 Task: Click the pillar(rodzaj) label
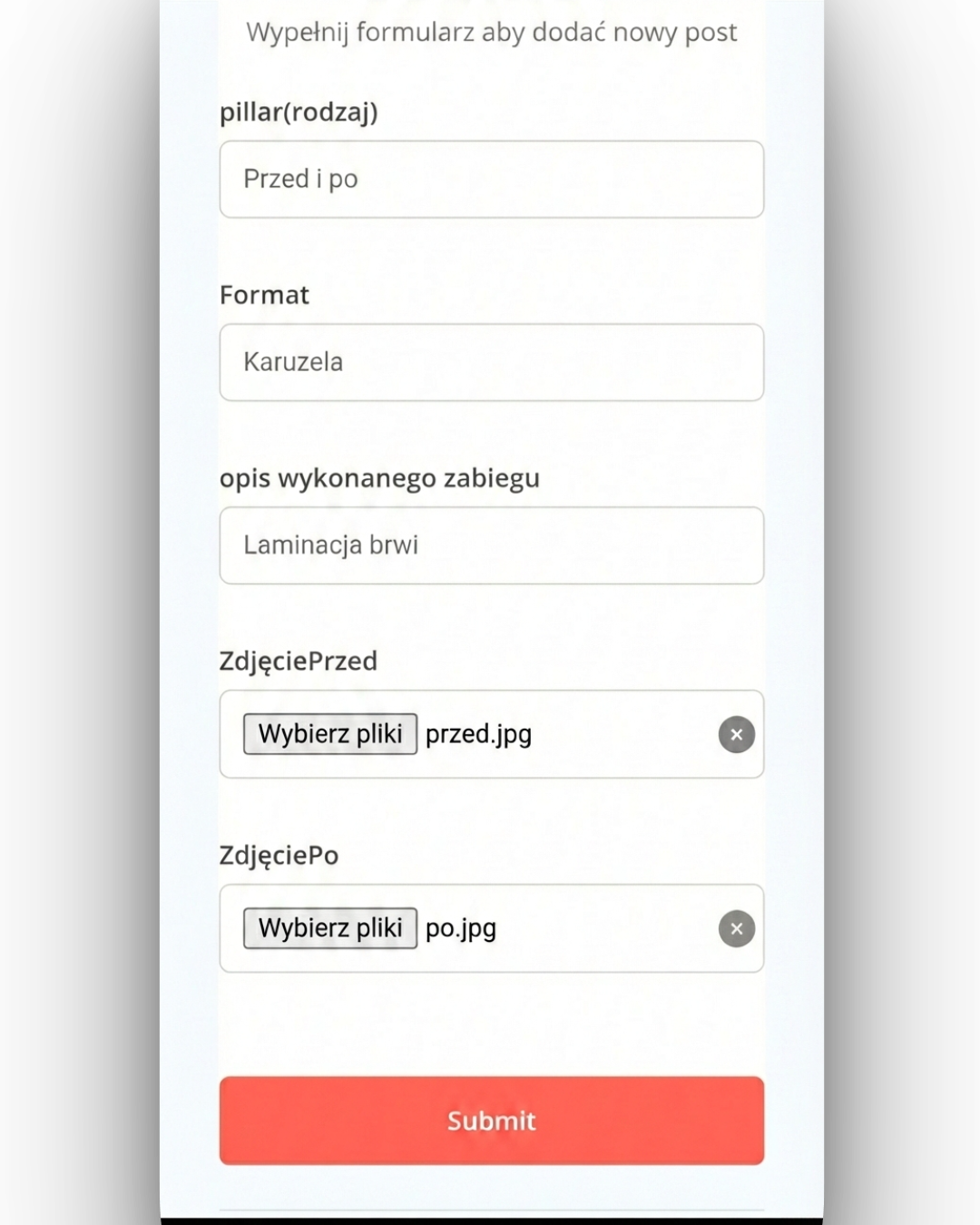point(299,112)
